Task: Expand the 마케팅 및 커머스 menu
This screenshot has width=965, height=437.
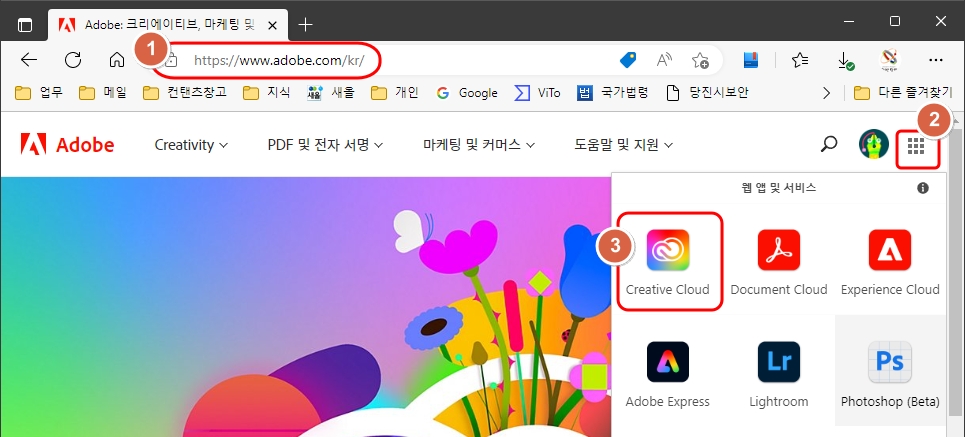Action: 479,145
